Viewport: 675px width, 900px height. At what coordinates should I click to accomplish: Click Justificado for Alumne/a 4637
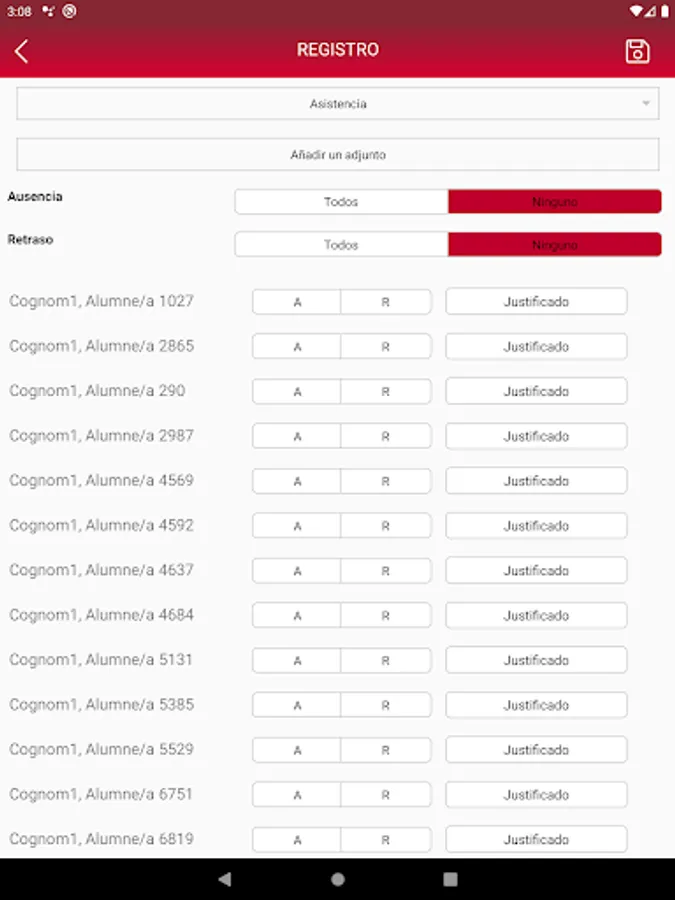(536, 571)
